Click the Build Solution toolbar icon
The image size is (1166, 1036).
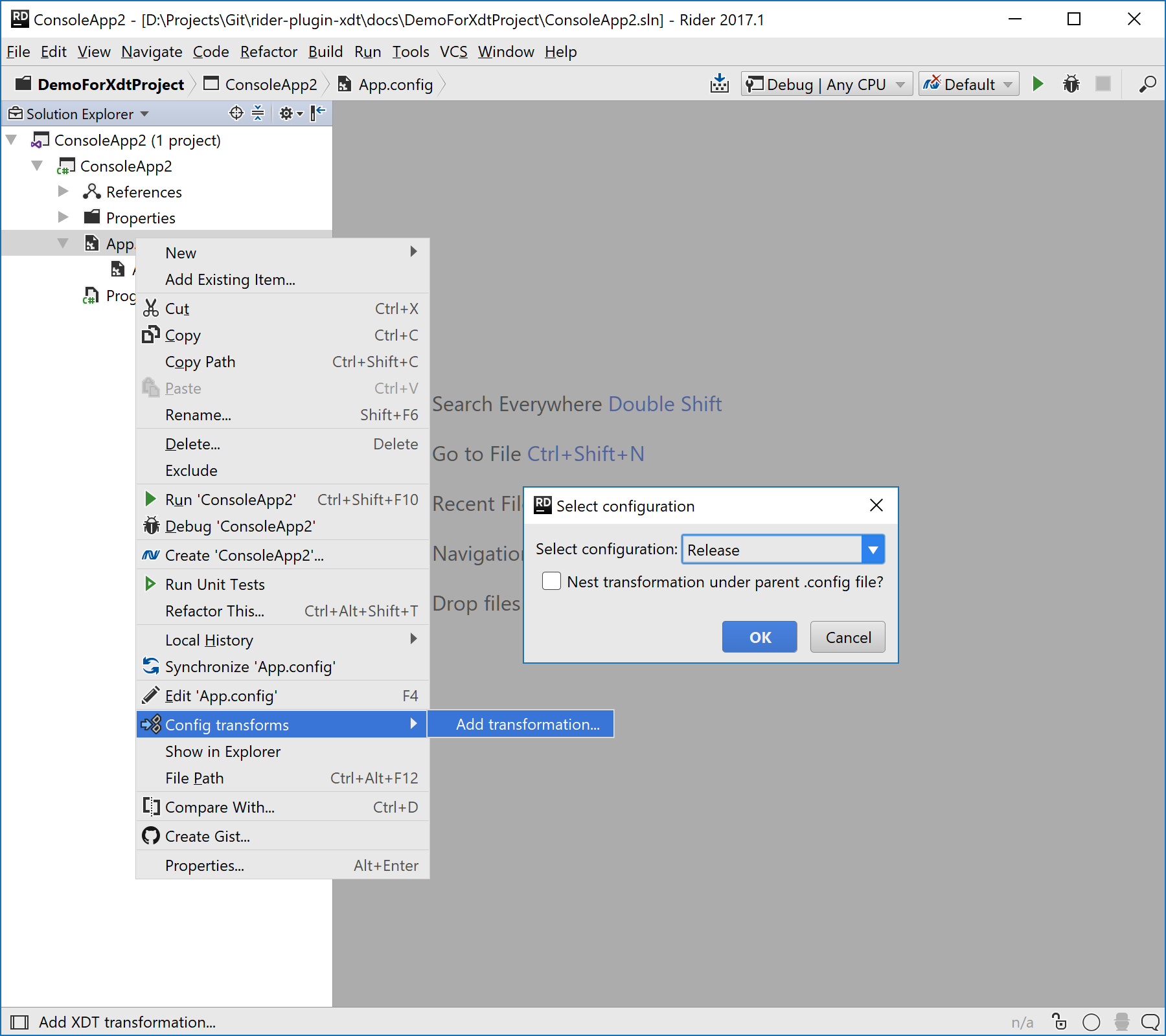719,84
